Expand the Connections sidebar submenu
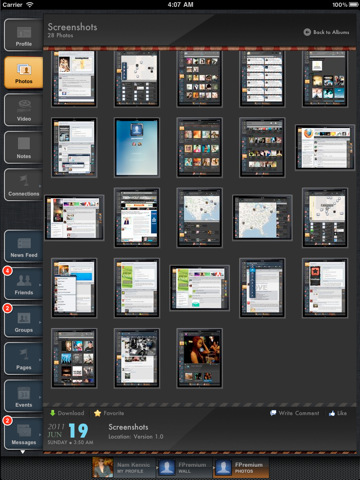This screenshot has width=360, height=480. click(23, 185)
